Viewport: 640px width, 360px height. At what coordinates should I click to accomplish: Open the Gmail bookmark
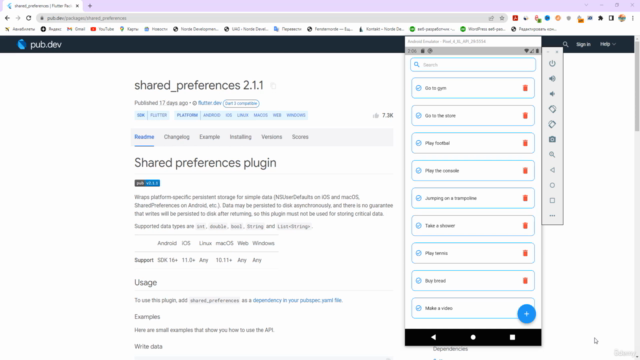[x=76, y=29]
